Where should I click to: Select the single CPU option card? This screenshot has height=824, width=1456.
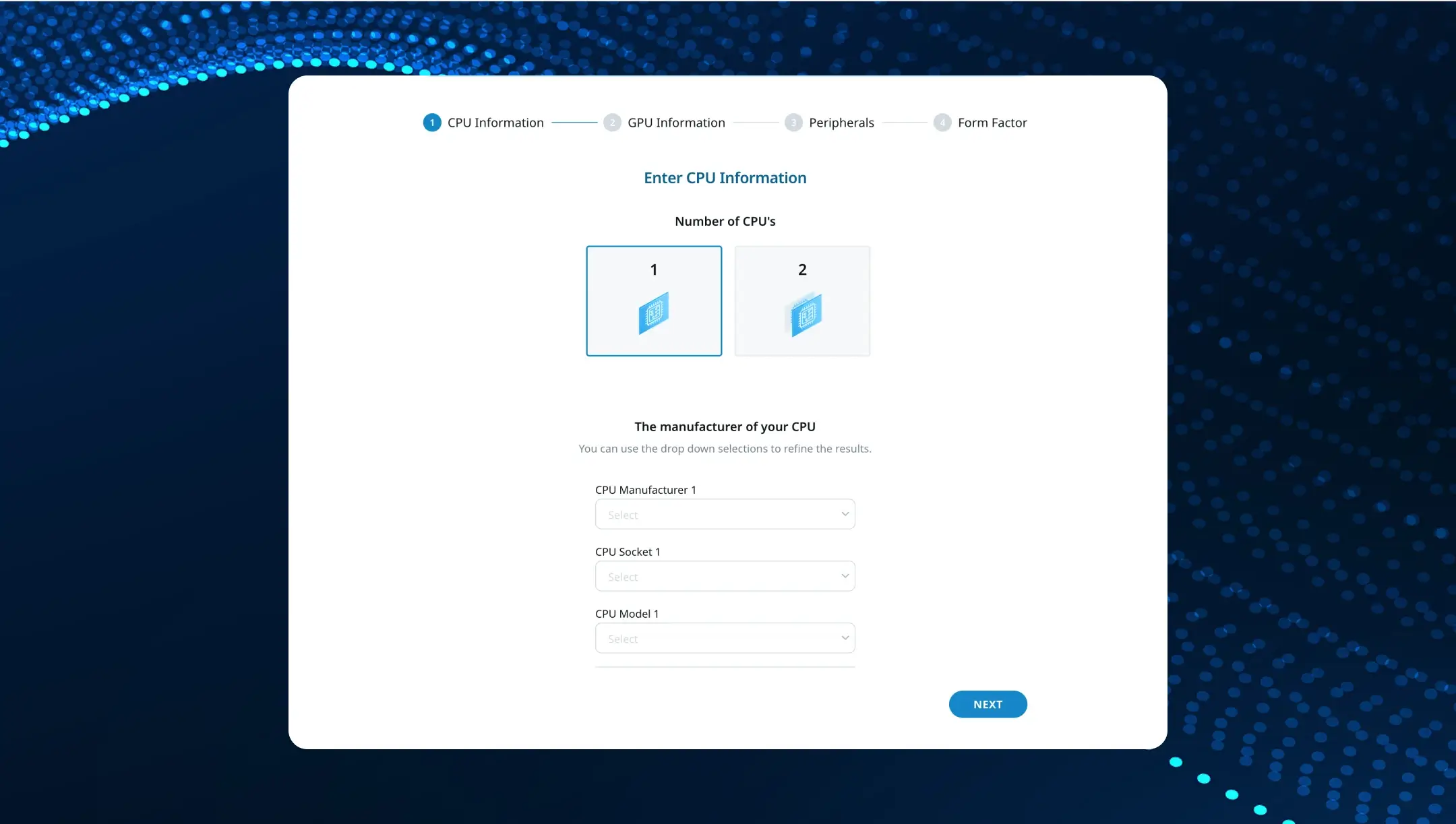point(654,300)
